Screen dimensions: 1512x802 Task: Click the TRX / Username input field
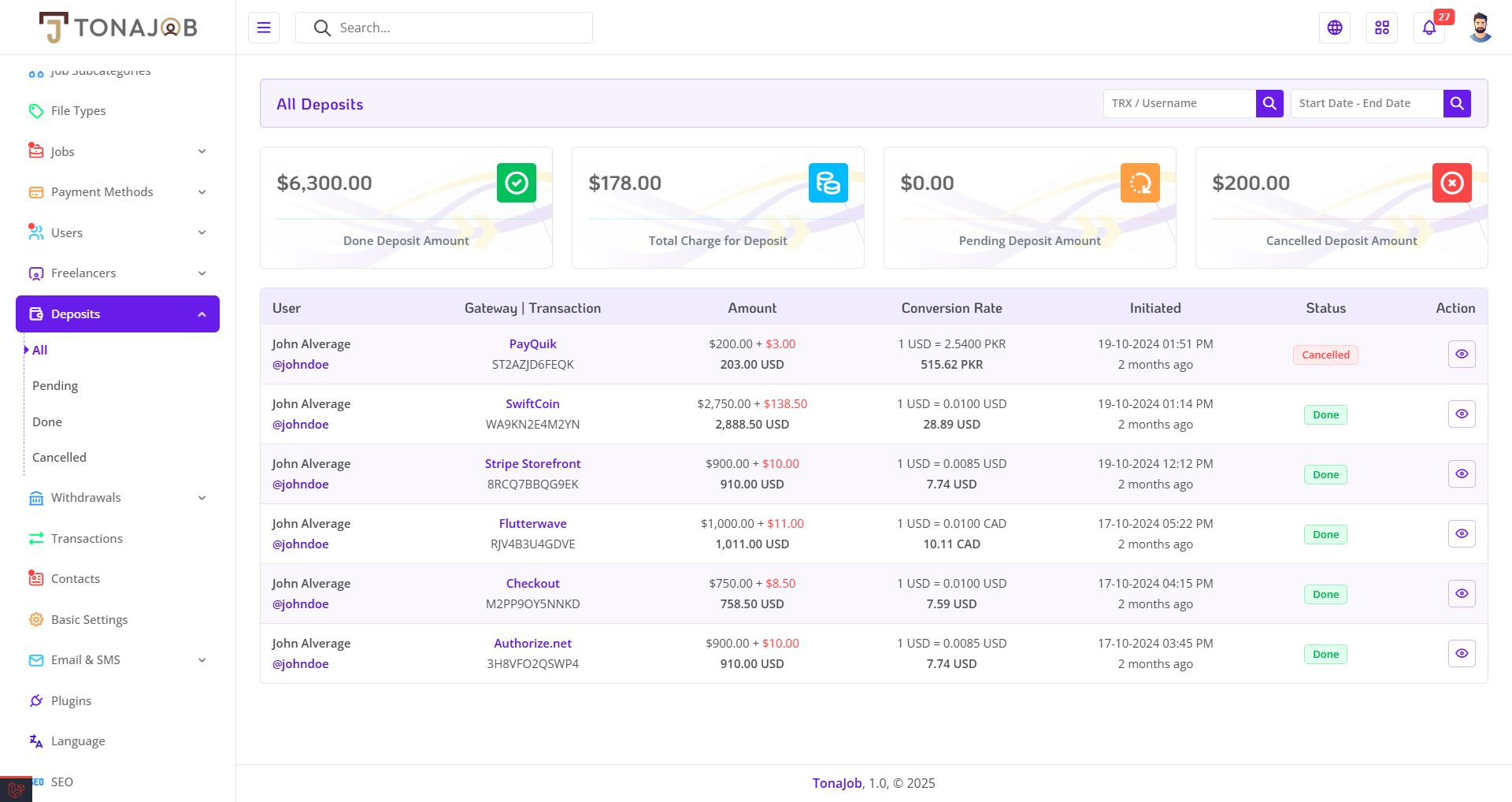coord(1179,103)
